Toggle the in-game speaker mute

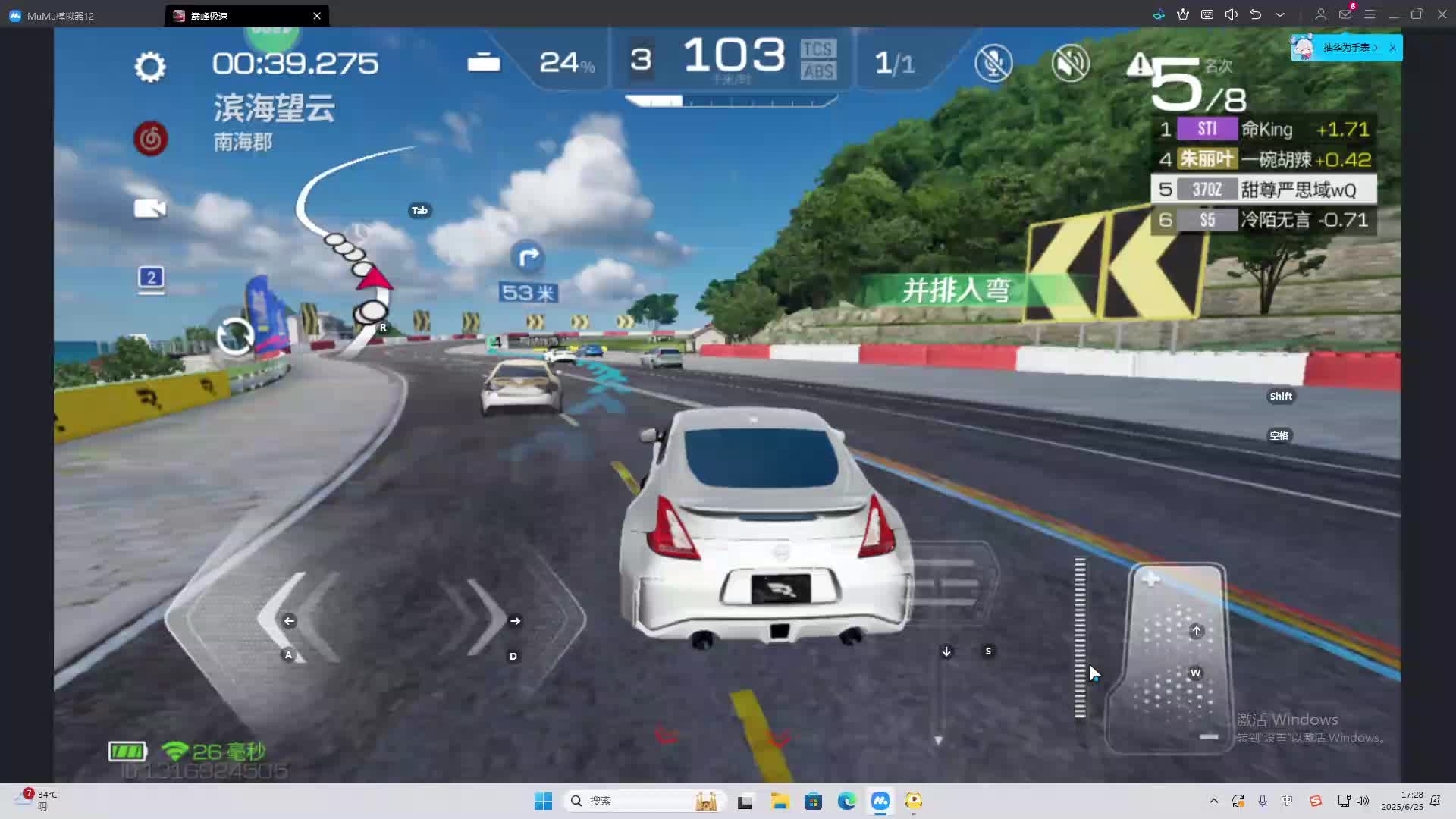coord(1070,63)
